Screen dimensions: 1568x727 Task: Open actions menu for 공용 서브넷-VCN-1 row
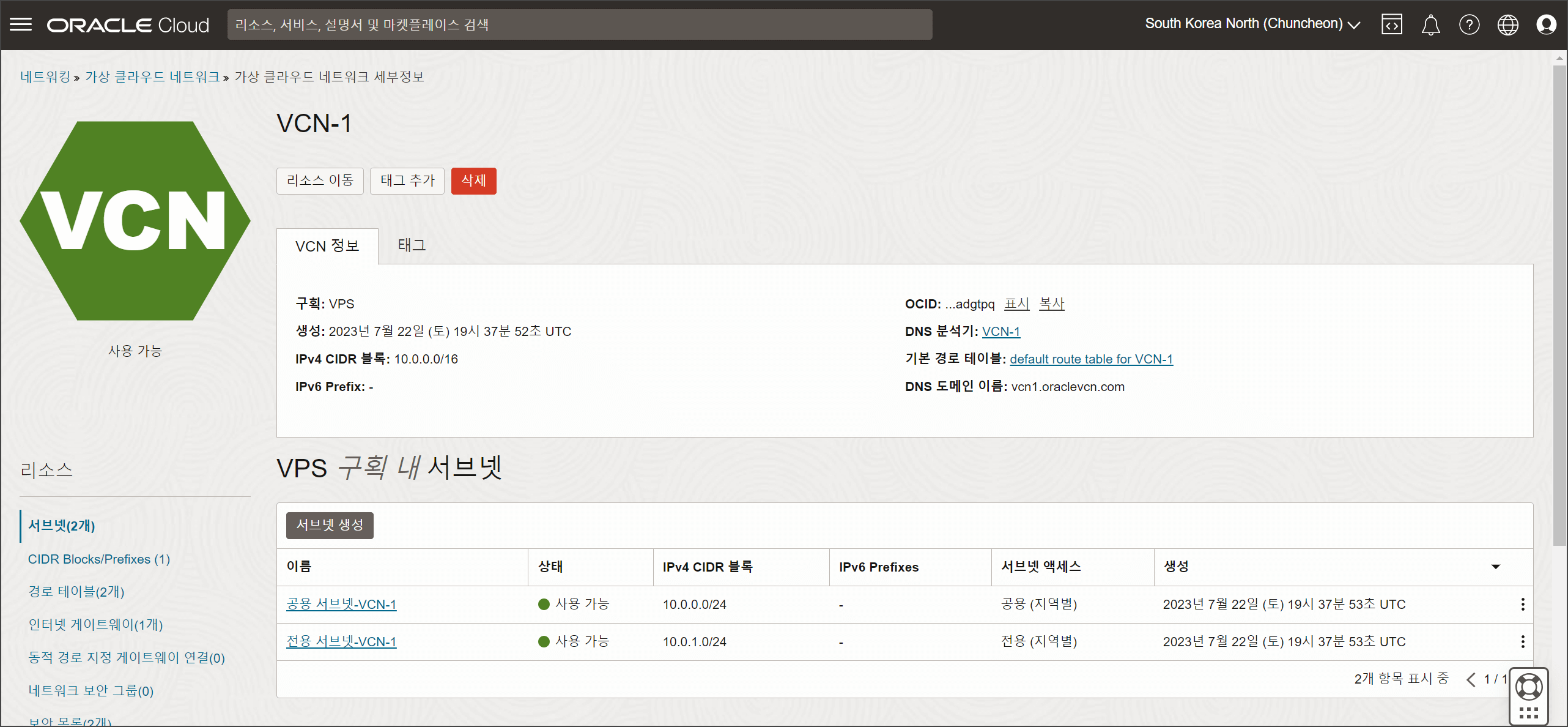1523,605
